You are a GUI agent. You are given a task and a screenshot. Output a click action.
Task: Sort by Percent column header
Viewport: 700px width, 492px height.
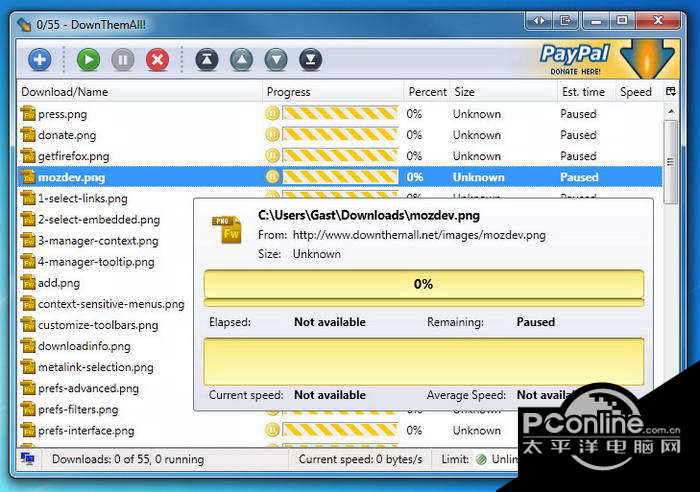point(427,92)
